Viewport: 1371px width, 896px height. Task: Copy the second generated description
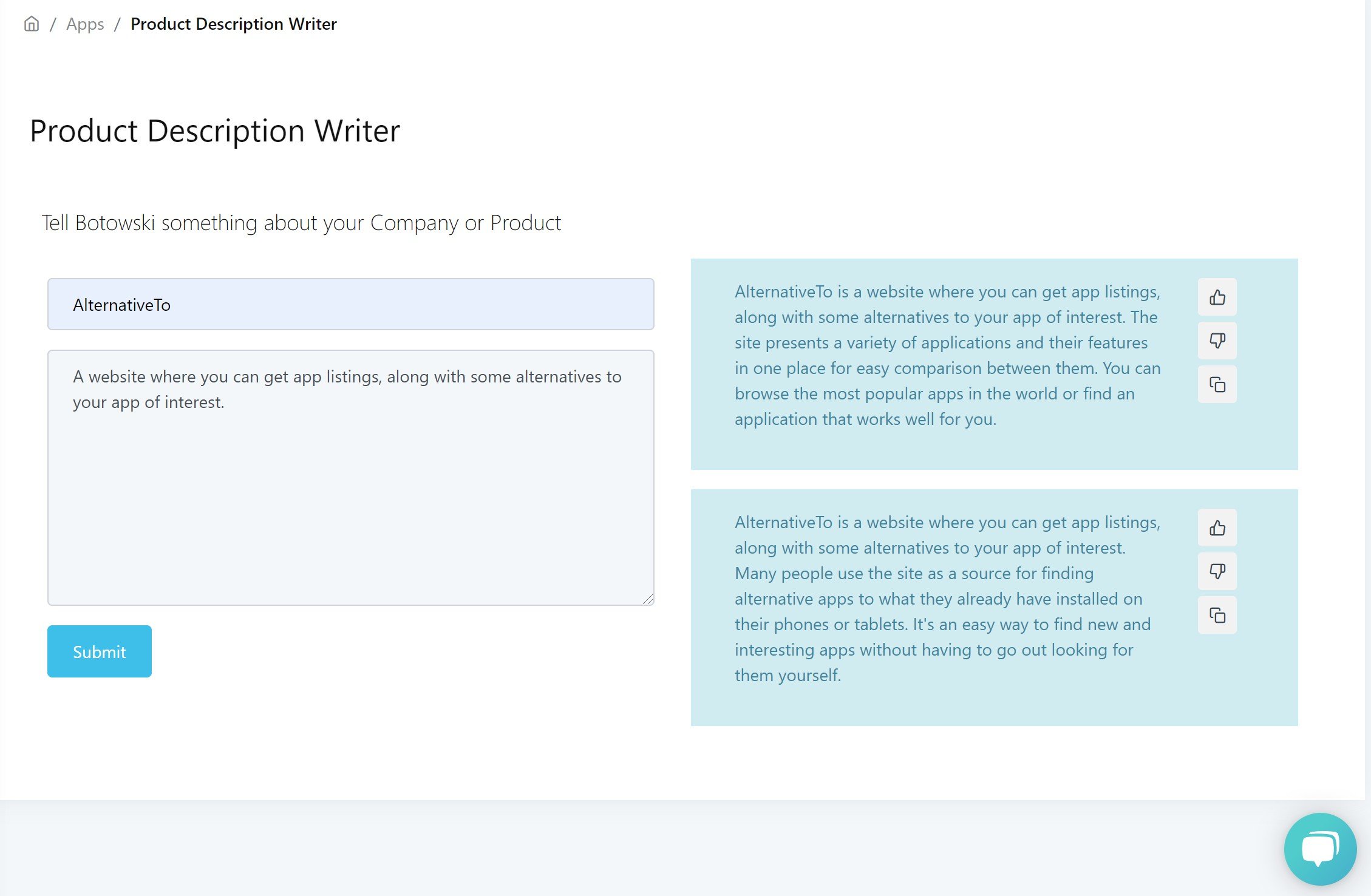tap(1217, 615)
